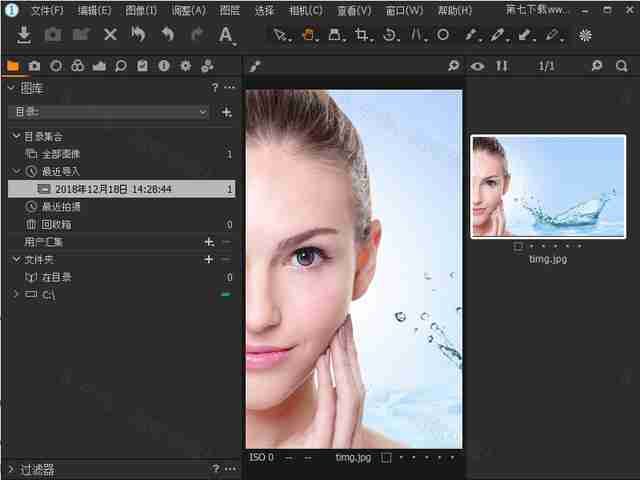This screenshot has width=640, height=480.
Task: Click the undo arrow icon in toolbar
Action: [169, 35]
